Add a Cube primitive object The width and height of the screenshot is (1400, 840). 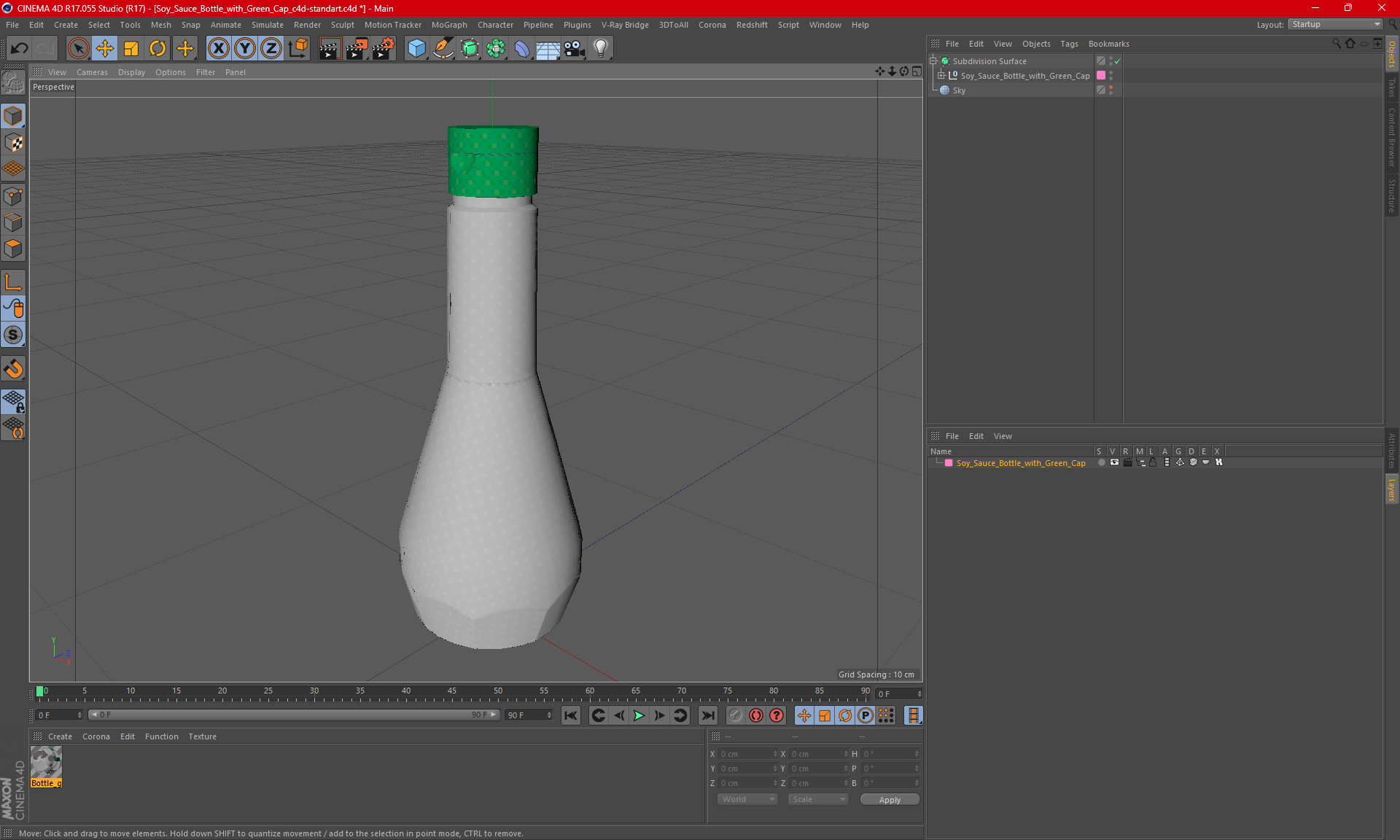tap(416, 49)
